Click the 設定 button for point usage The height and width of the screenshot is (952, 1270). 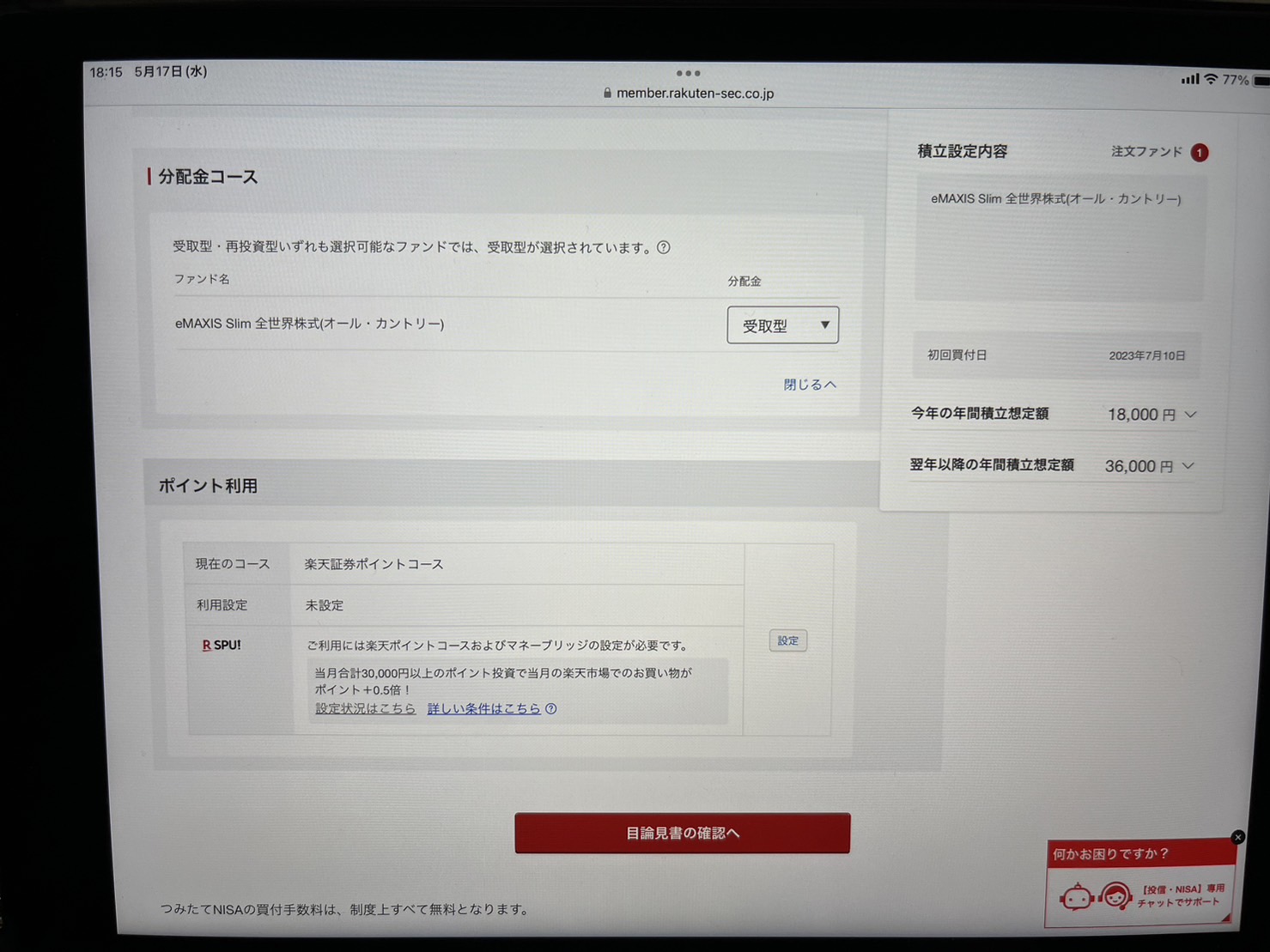[787, 640]
